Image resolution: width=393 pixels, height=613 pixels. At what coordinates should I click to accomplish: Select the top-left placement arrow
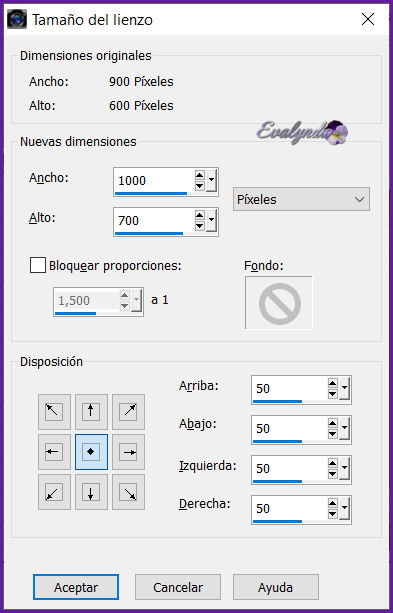54,412
